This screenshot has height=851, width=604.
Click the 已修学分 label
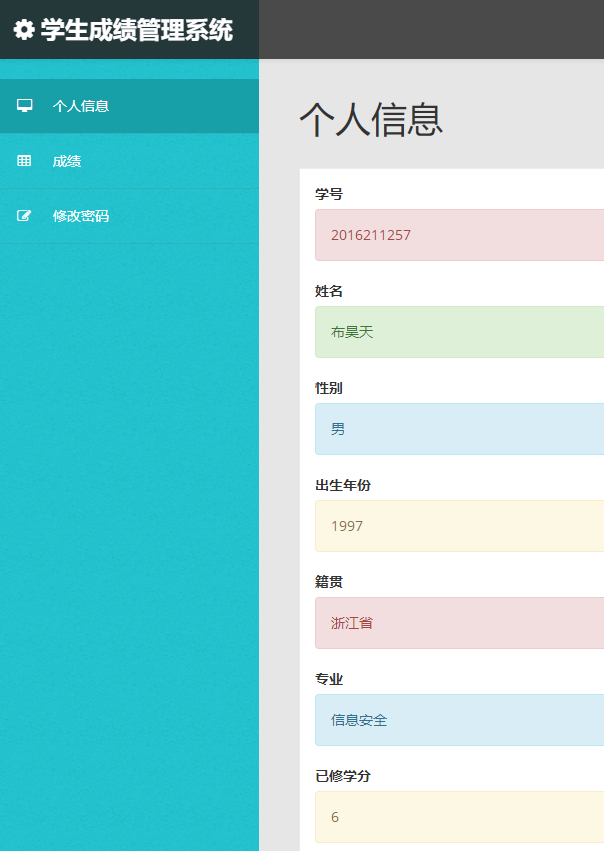[x=343, y=776]
